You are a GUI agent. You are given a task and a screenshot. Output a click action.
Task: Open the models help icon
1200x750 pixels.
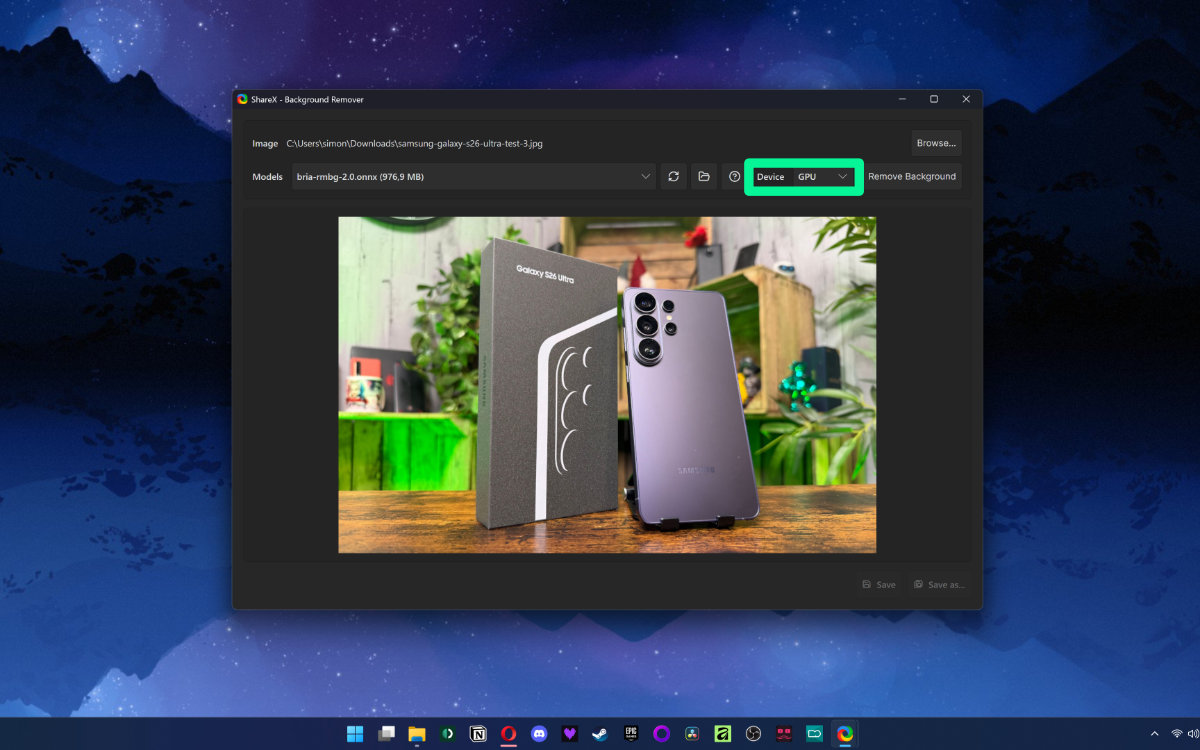coord(735,176)
